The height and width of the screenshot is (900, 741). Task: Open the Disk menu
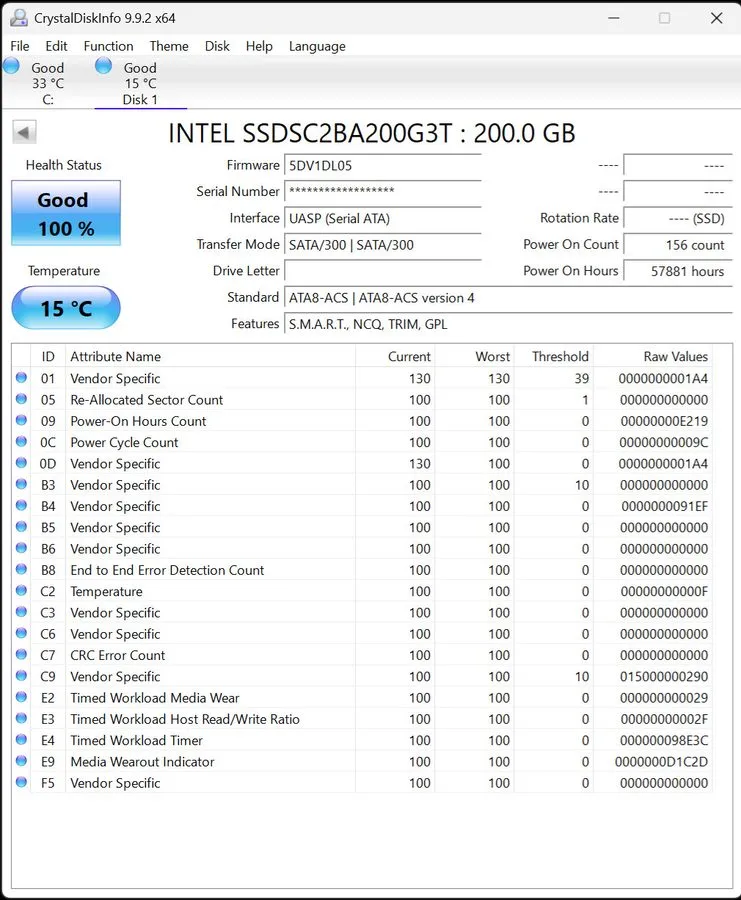(x=217, y=46)
